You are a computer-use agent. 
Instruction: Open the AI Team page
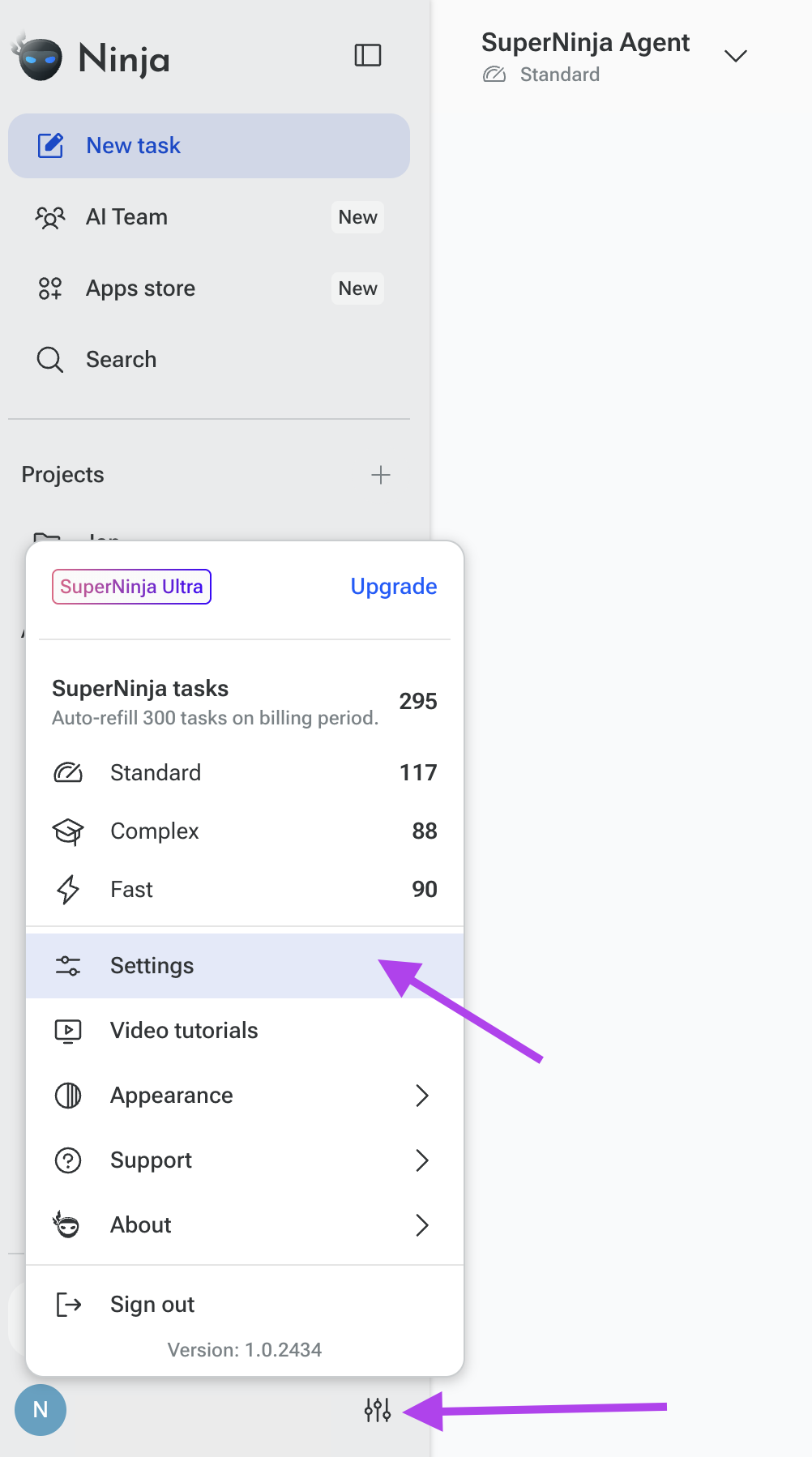point(209,217)
